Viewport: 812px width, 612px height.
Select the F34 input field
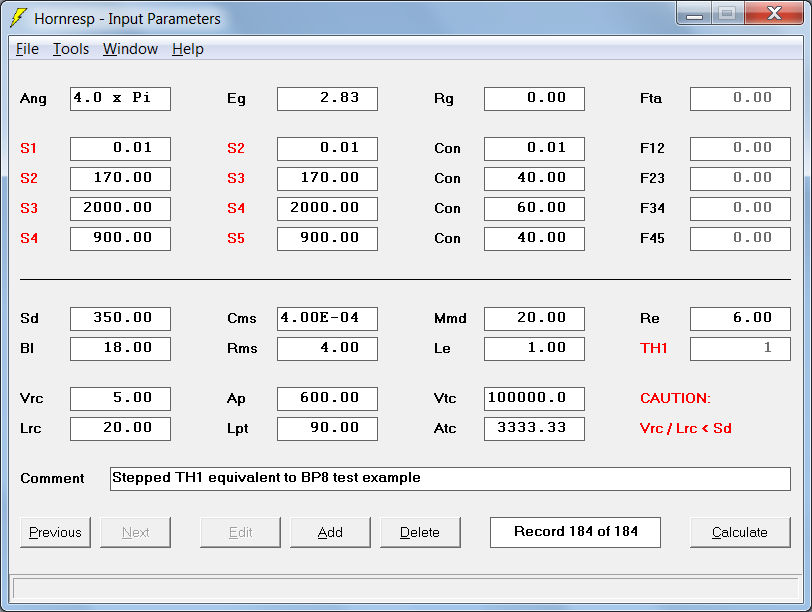coord(741,209)
